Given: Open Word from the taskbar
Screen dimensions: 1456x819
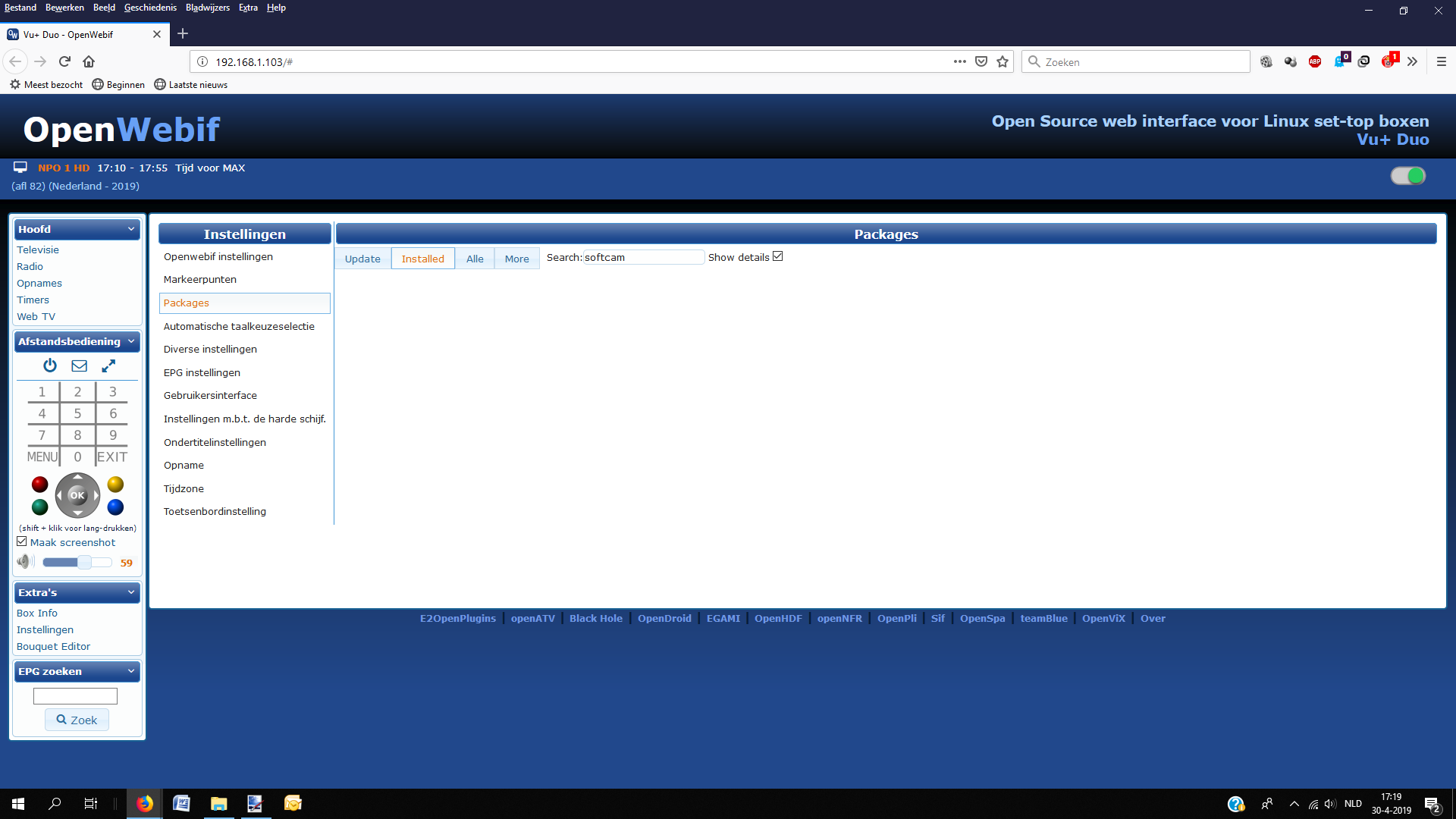Looking at the screenshot, I should (x=181, y=803).
